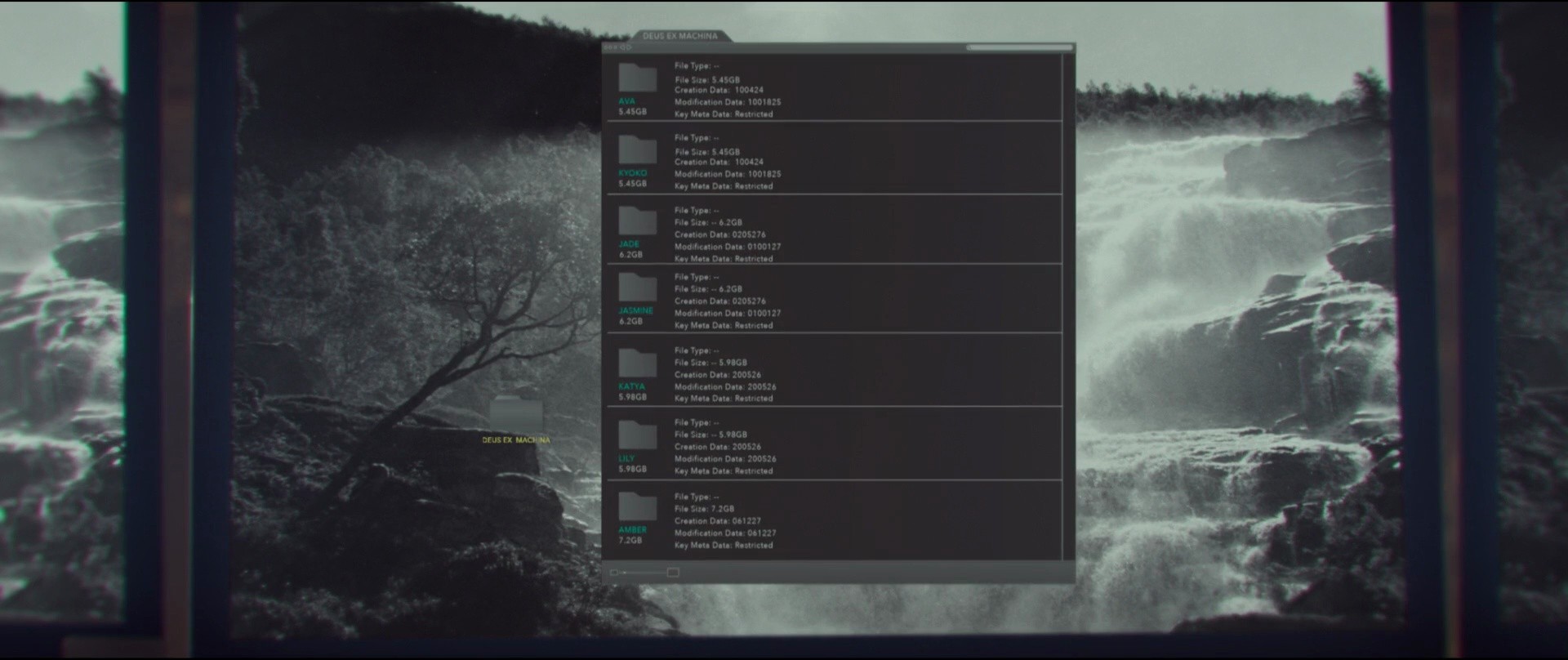This screenshot has width=1568, height=660.
Task: Click the 6.2GB size under JASMINE's name
Action: pos(630,322)
